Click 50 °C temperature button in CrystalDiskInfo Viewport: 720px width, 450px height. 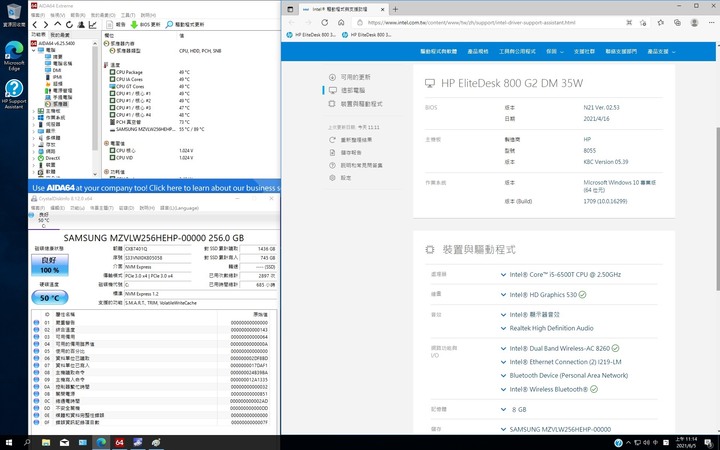pos(50,298)
